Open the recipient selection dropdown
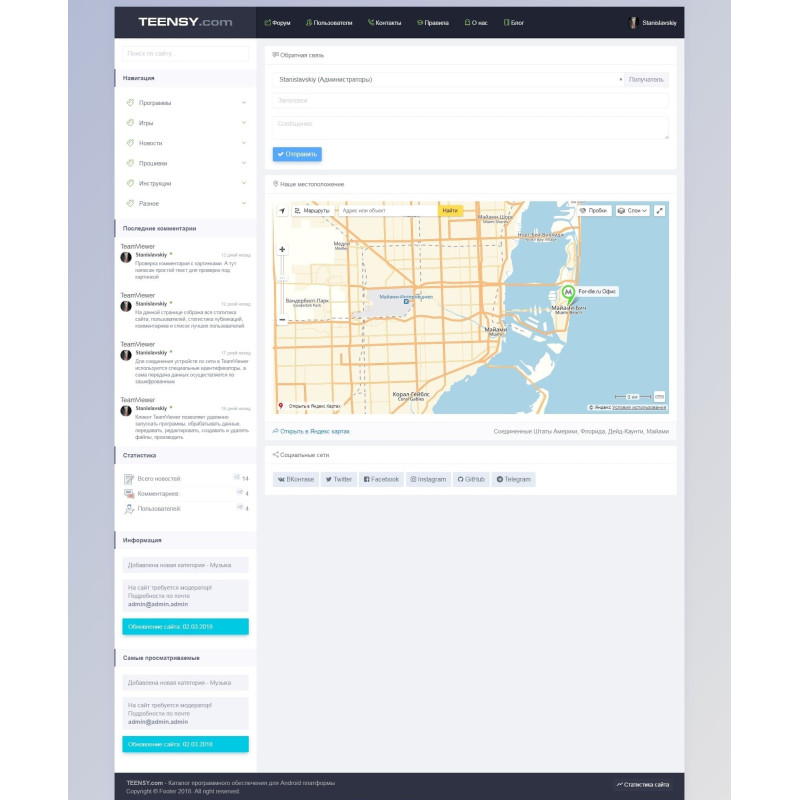The width and height of the screenshot is (800, 800). pos(448,79)
